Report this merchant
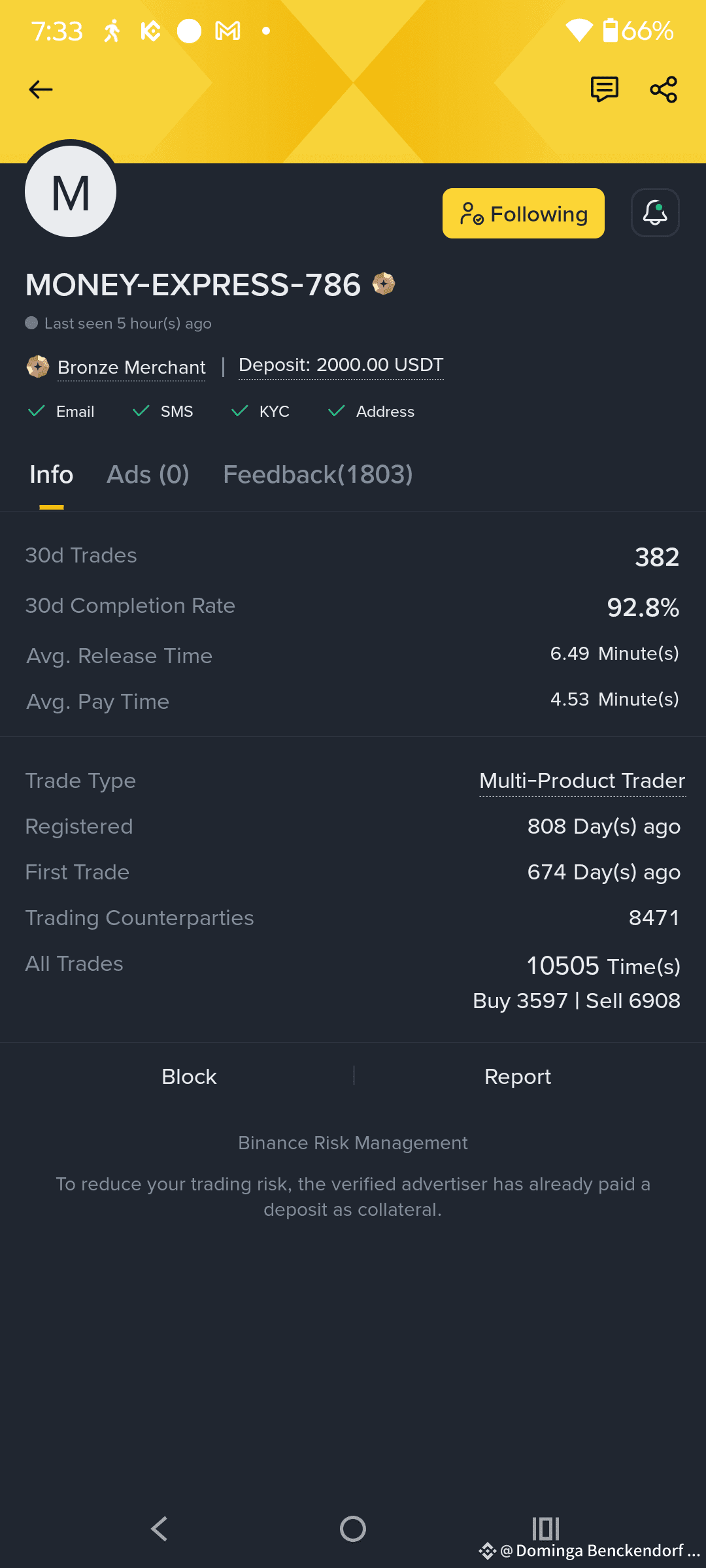The image size is (706, 1568). (x=518, y=1076)
